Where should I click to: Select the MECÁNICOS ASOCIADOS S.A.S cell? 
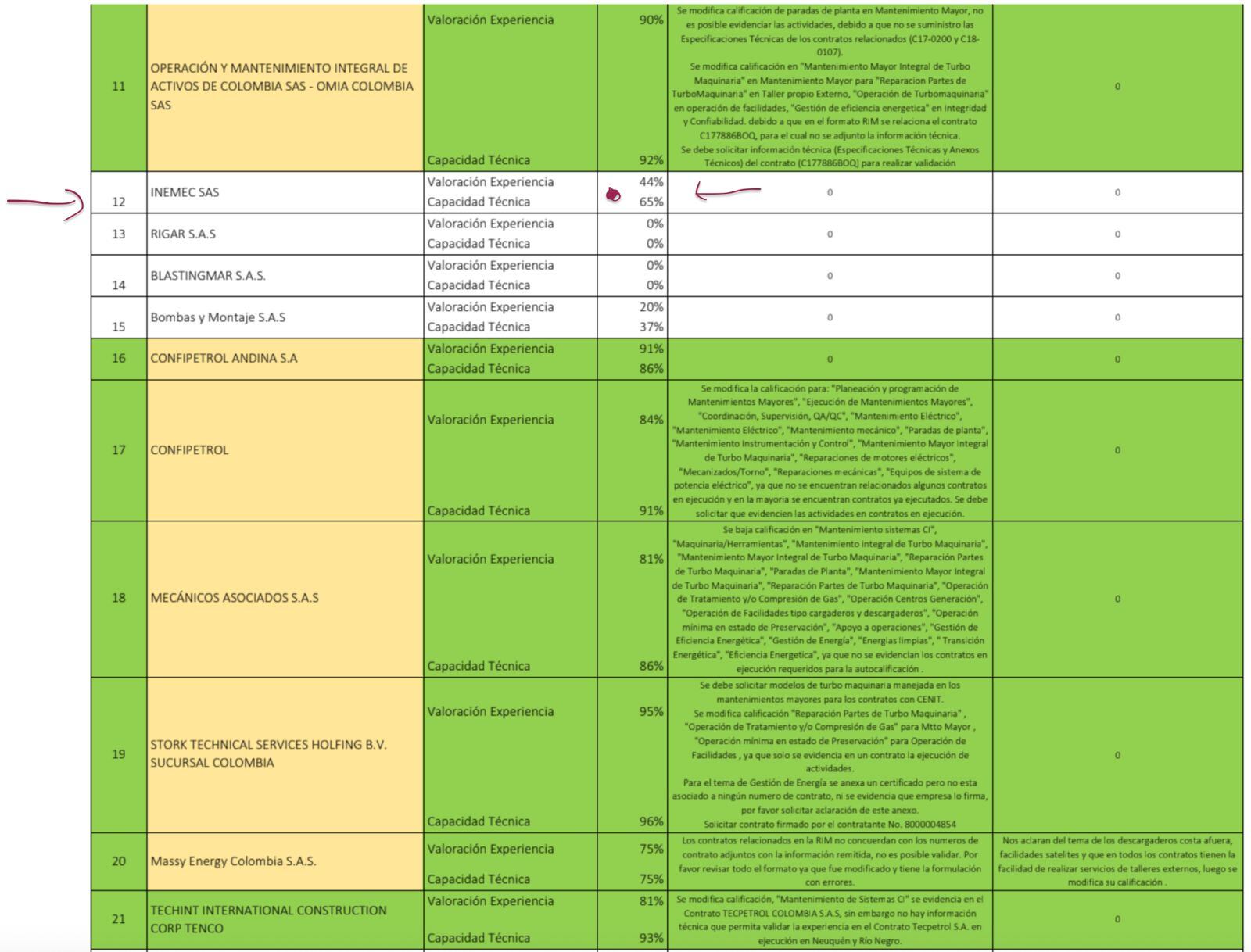click(x=285, y=598)
